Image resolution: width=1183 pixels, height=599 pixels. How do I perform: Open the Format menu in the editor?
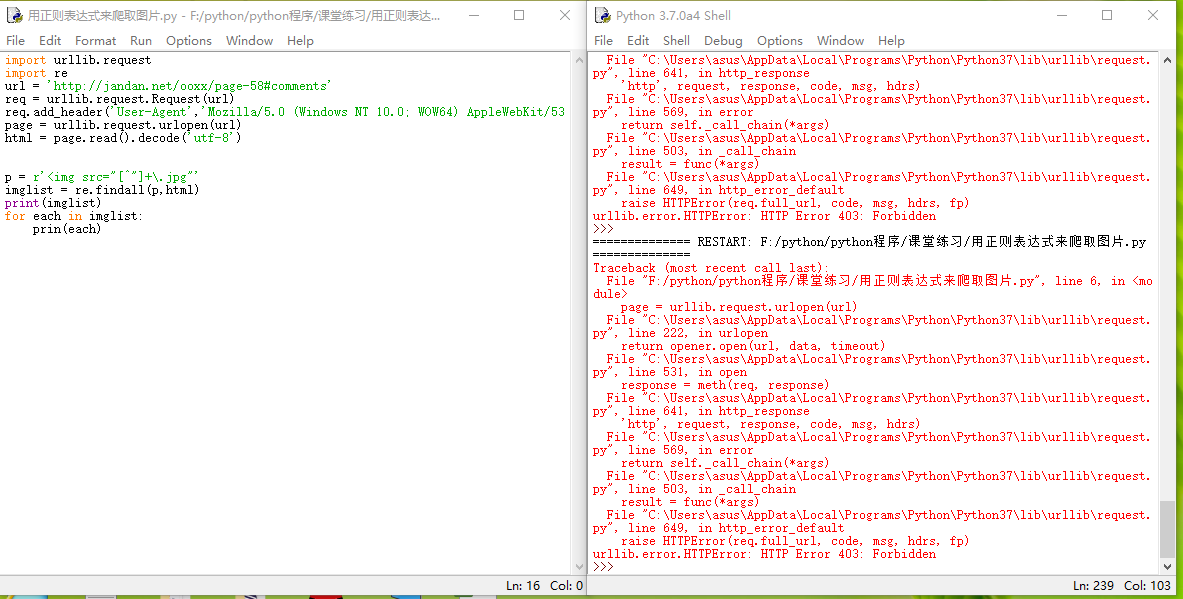tap(95, 41)
